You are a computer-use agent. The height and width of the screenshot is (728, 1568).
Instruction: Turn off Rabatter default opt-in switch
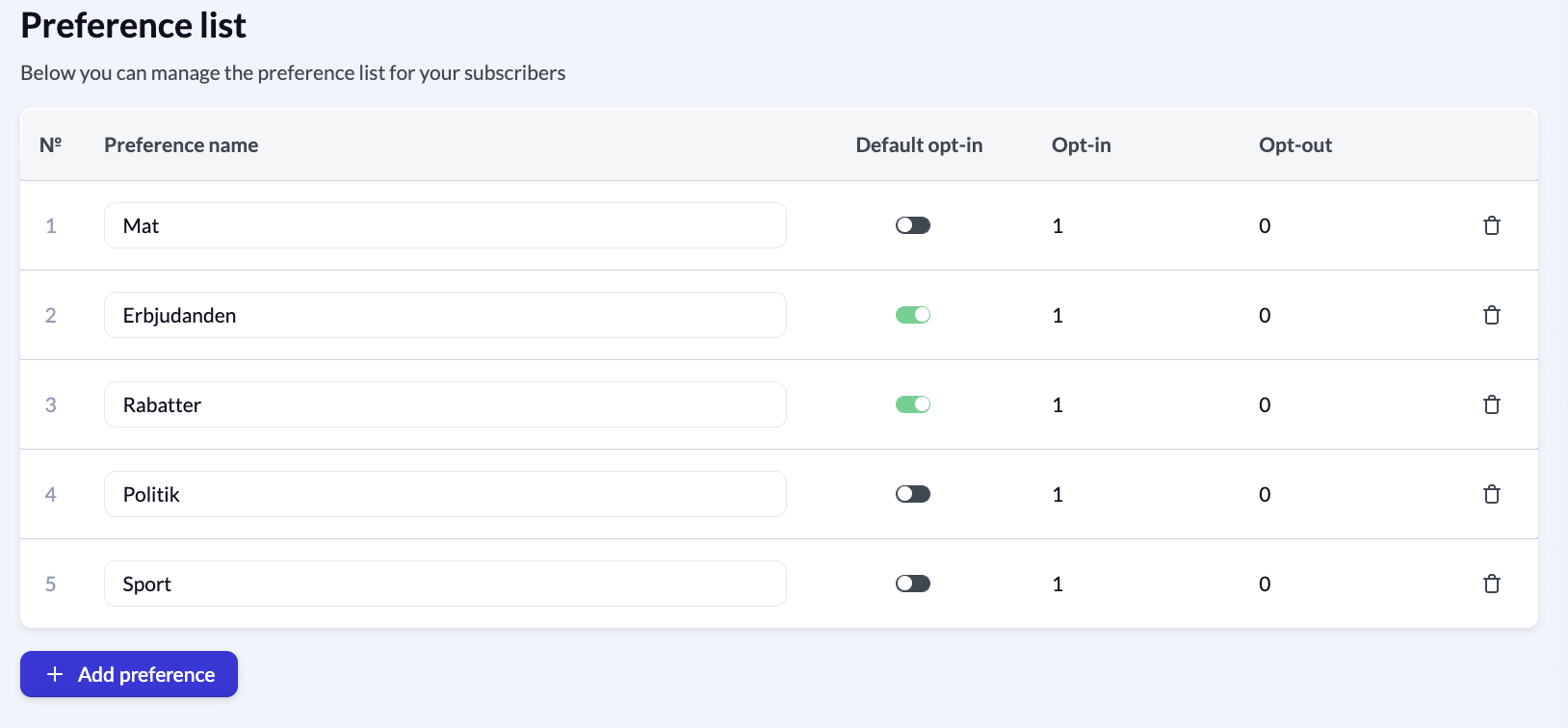(912, 404)
